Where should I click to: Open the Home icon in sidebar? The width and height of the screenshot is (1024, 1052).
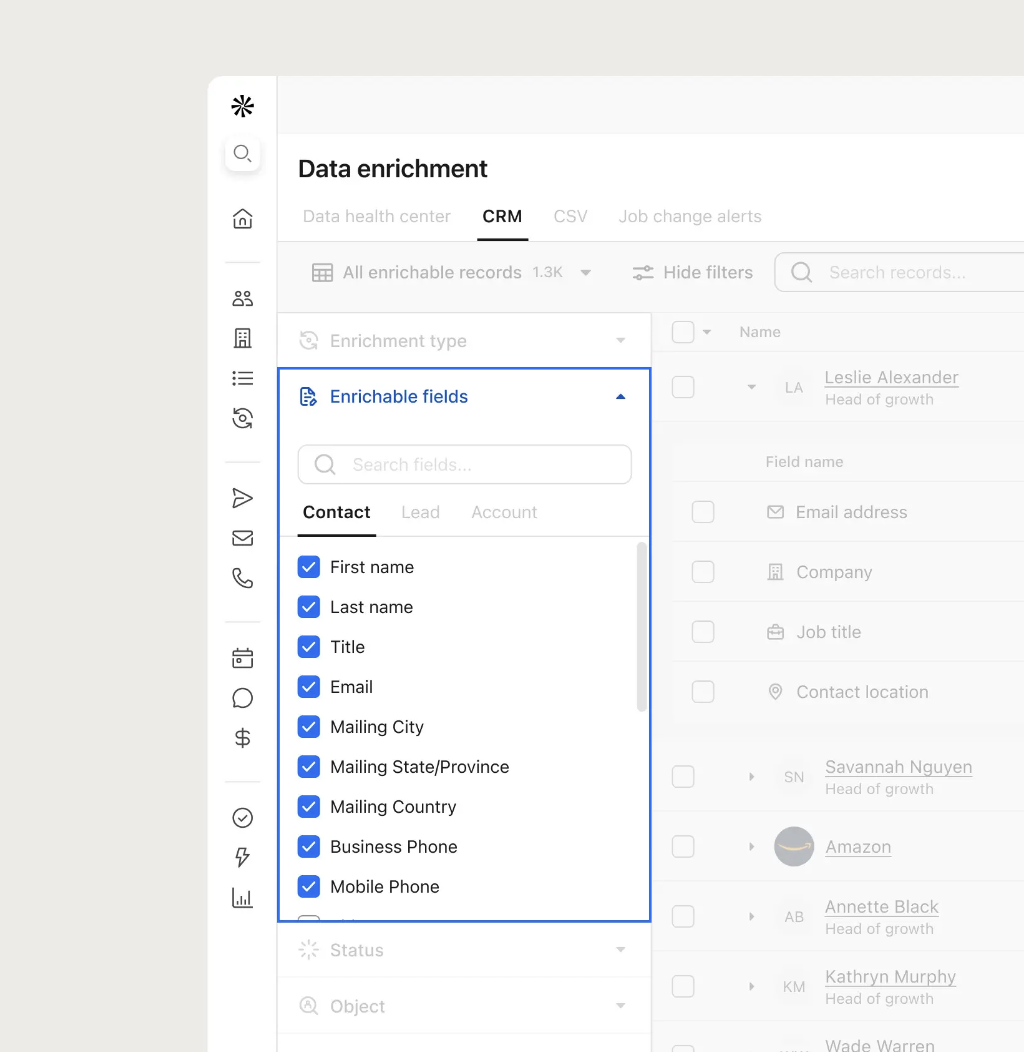[242, 219]
